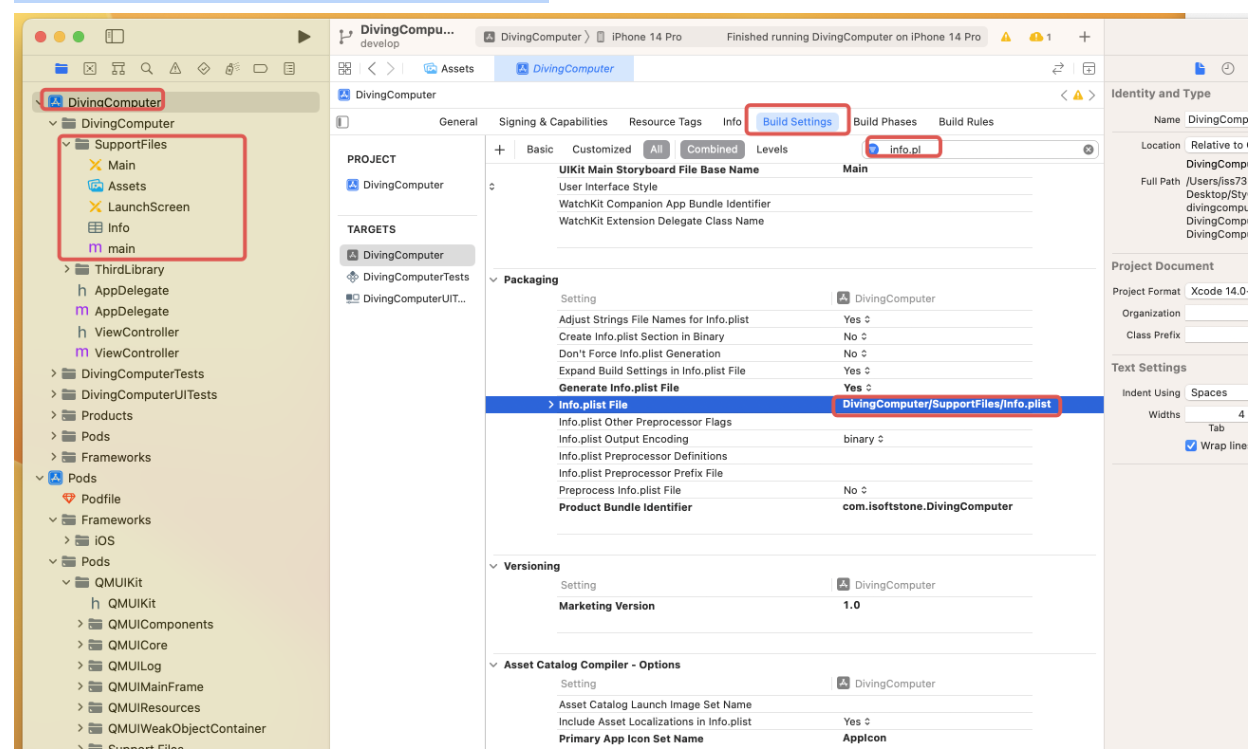Image resolution: width=1250 pixels, height=752 pixels.
Task: Open the Library plus button in toolbar
Action: click(x=1084, y=37)
